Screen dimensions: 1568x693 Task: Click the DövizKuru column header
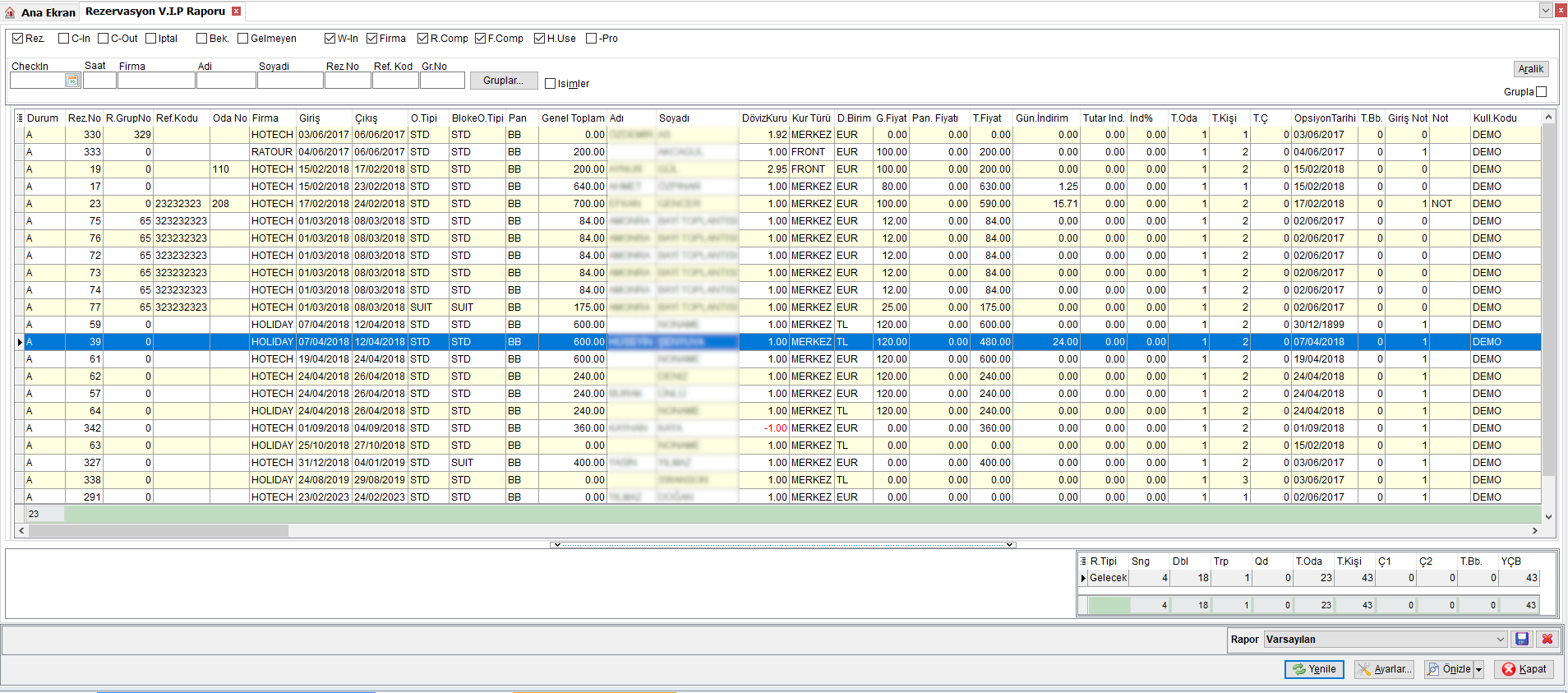click(x=764, y=118)
